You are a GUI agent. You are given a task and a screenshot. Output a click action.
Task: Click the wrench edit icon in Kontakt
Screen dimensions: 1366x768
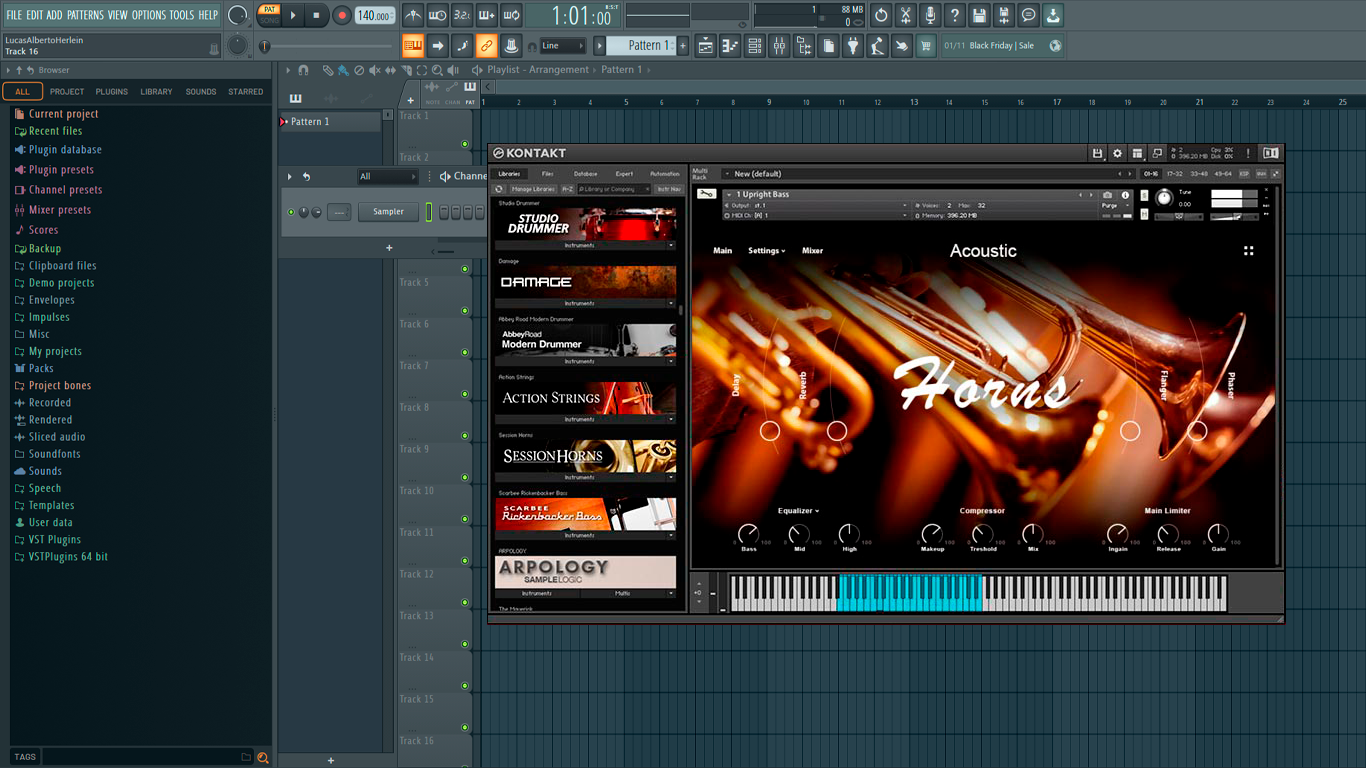(706, 194)
